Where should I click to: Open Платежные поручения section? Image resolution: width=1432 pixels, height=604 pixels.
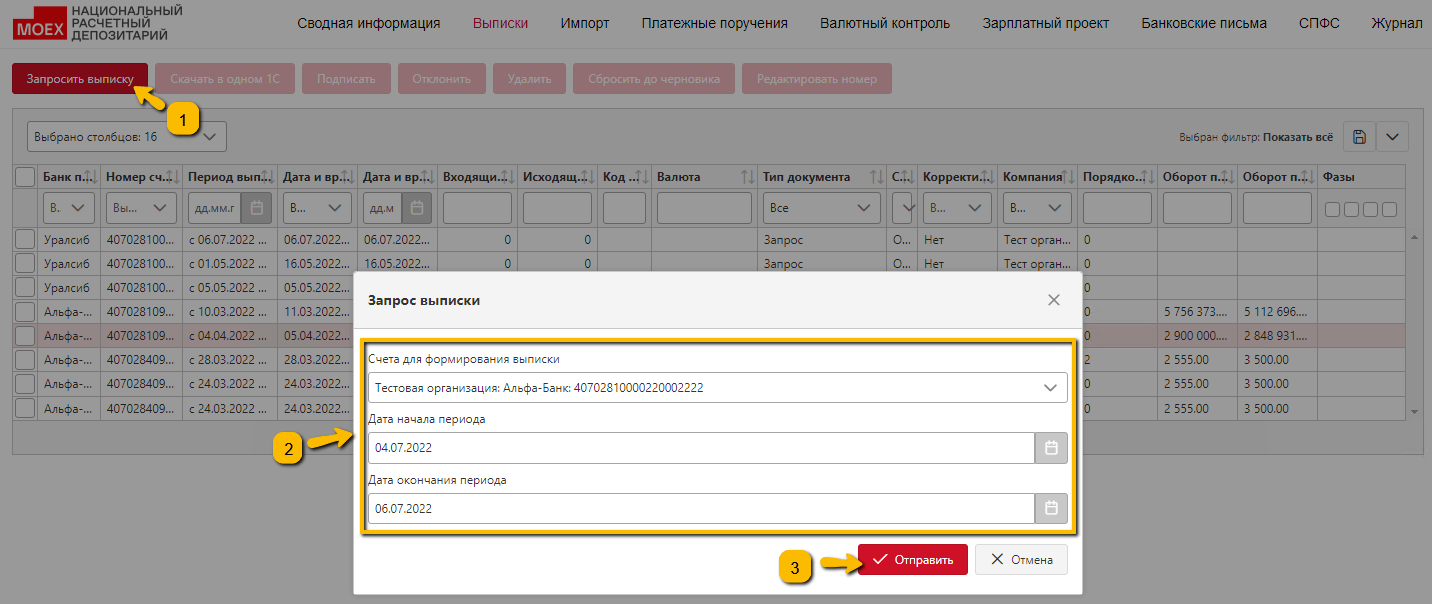point(715,23)
